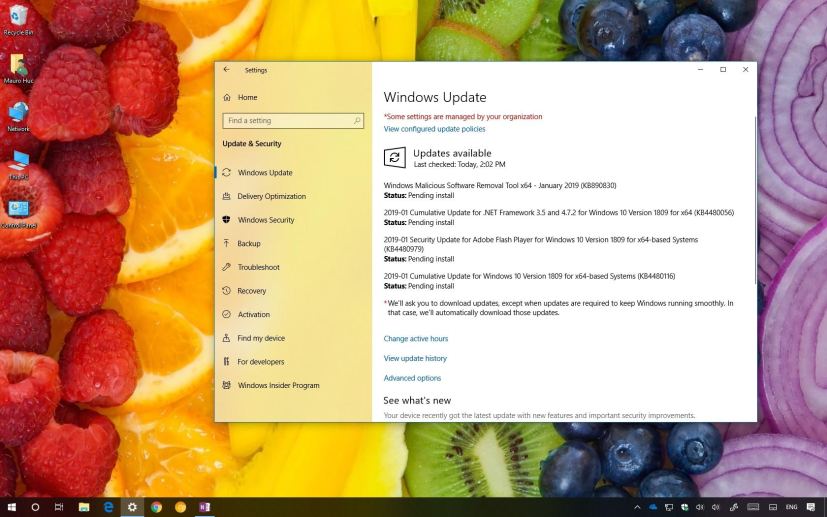The width and height of the screenshot is (827, 517).
Task: Open Task View on the taskbar
Action: pyautogui.click(x=59, y=508)
